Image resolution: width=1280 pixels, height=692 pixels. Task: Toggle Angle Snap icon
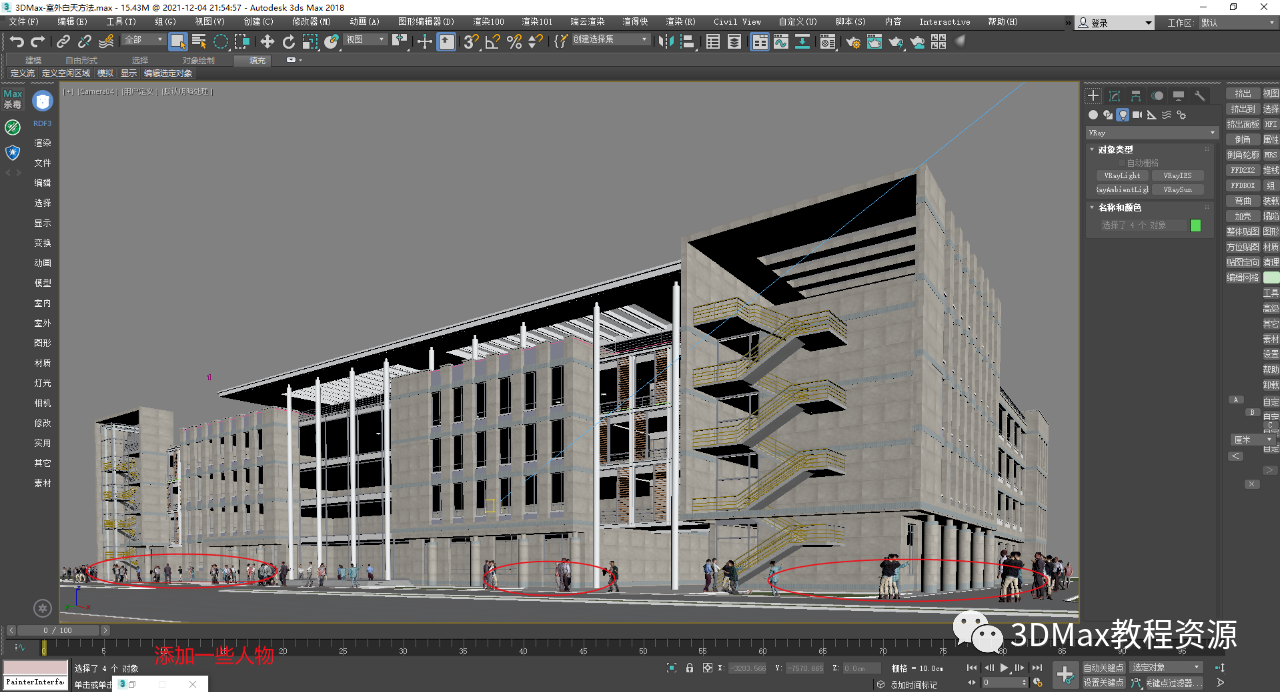[x=492, y=41]
